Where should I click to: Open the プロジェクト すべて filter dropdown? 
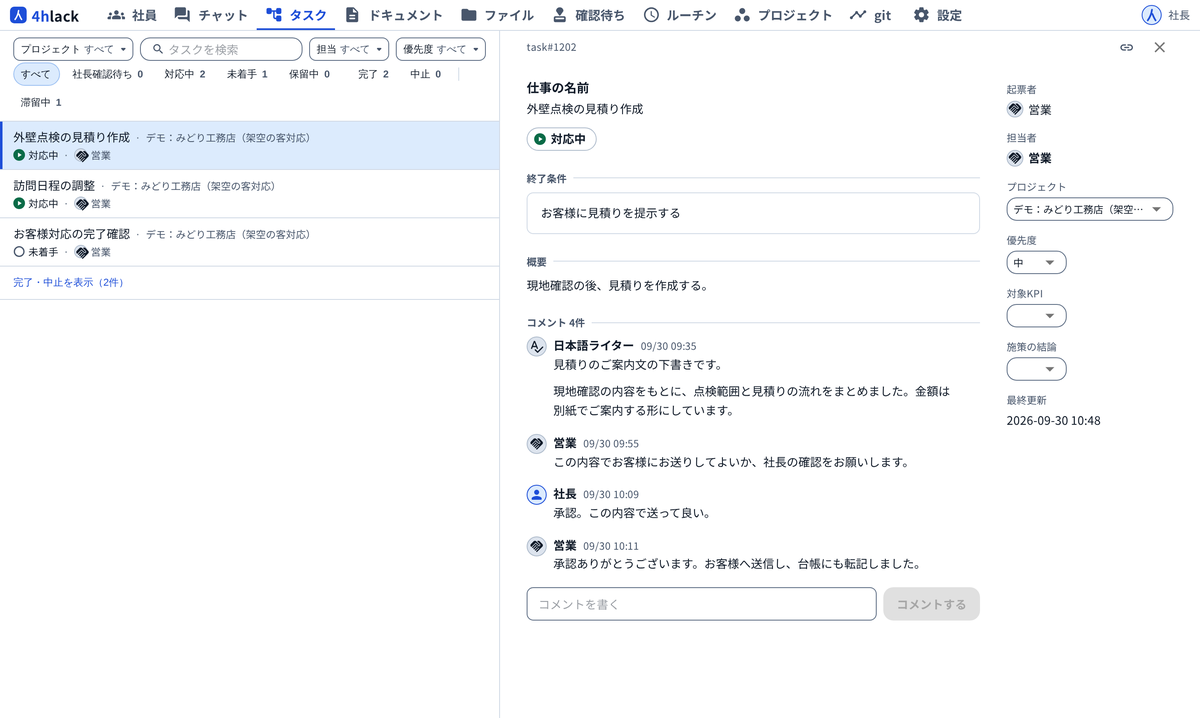pyautogui.click(x=74, y=49)
